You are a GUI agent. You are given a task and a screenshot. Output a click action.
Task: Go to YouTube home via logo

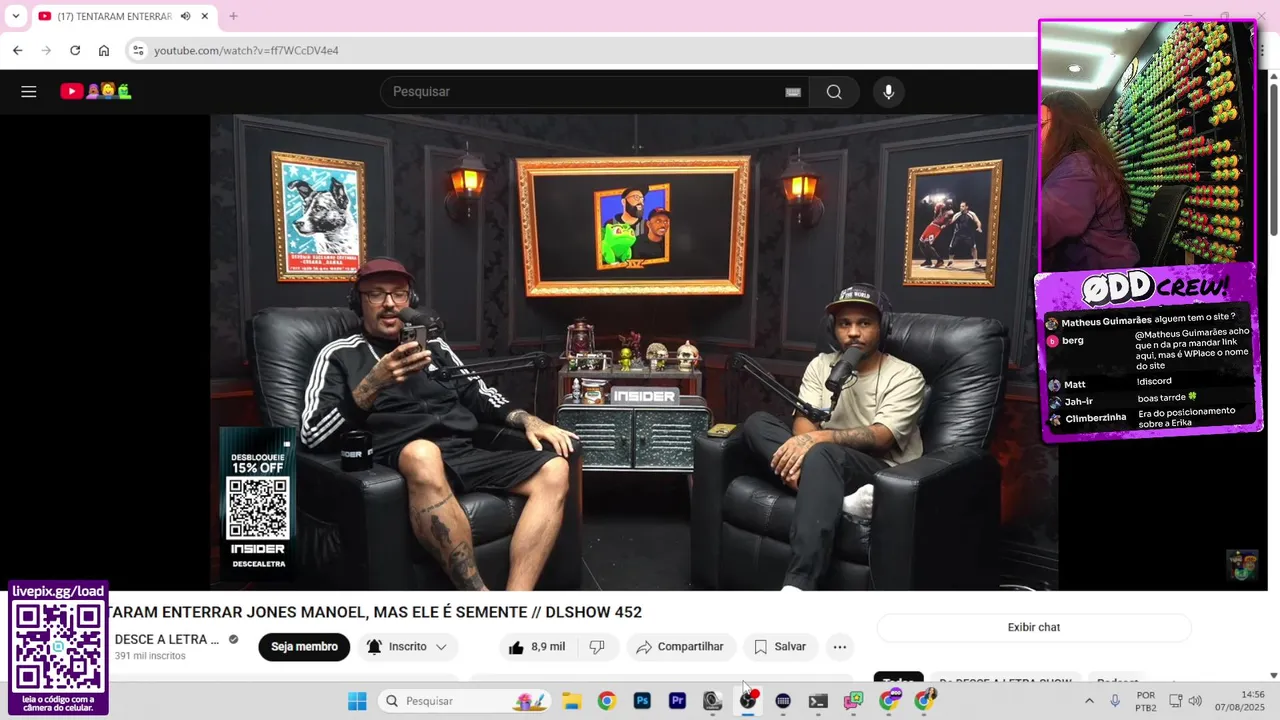tap(96, 92)
